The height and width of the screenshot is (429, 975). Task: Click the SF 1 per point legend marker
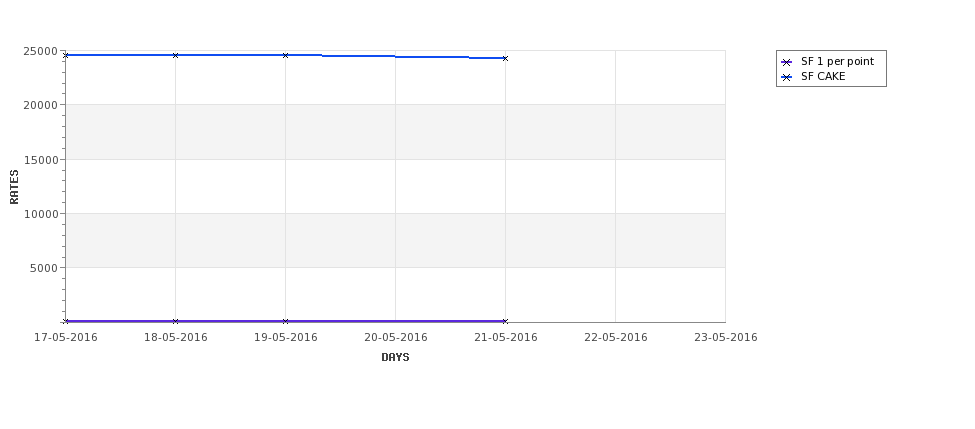pyautogui.click(x=787, y=62)
